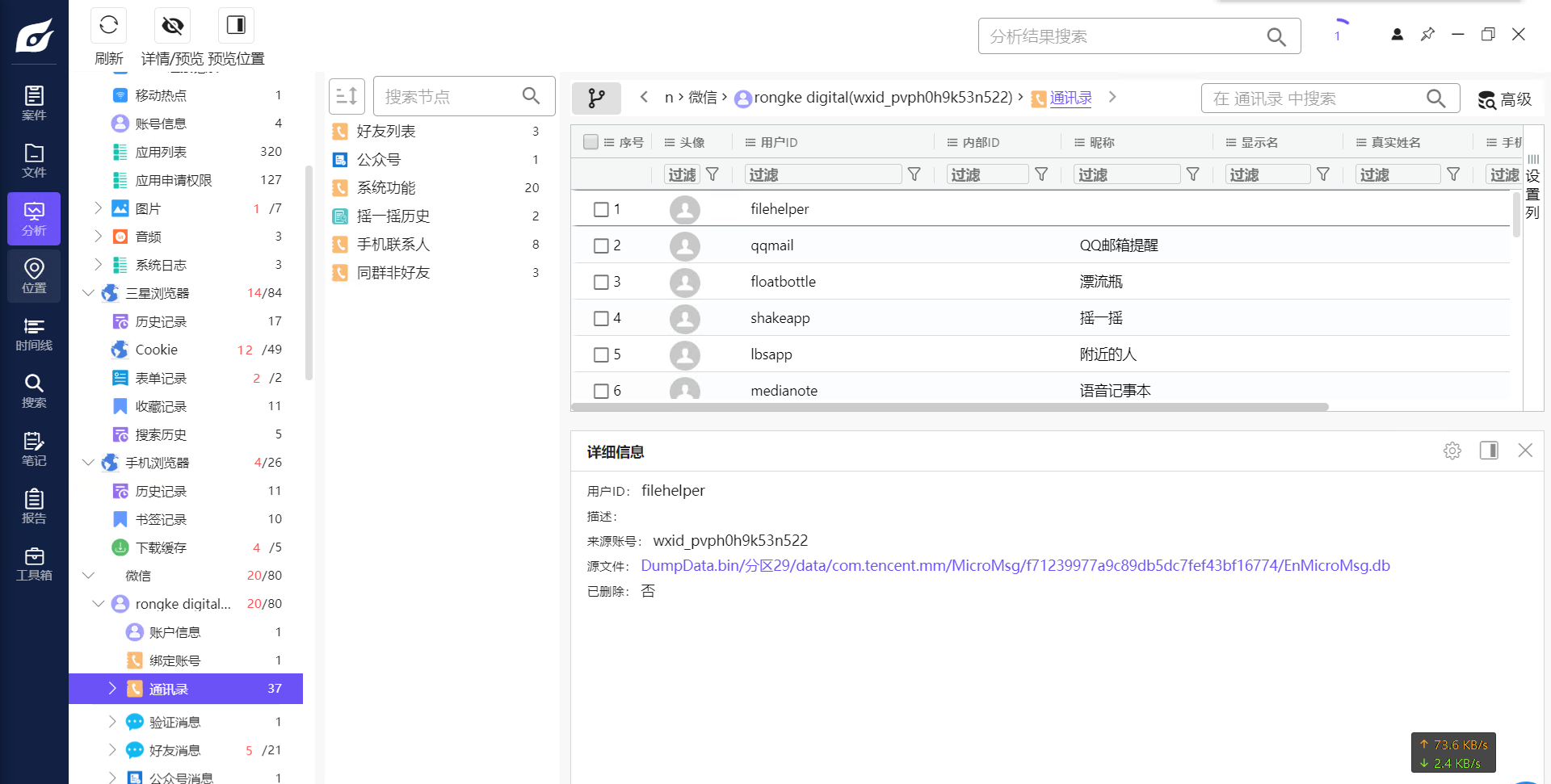The width and height of the screenshot is (1551, 784).
Task: Check the shakeapp row checkbox
Action: [601, 319]
